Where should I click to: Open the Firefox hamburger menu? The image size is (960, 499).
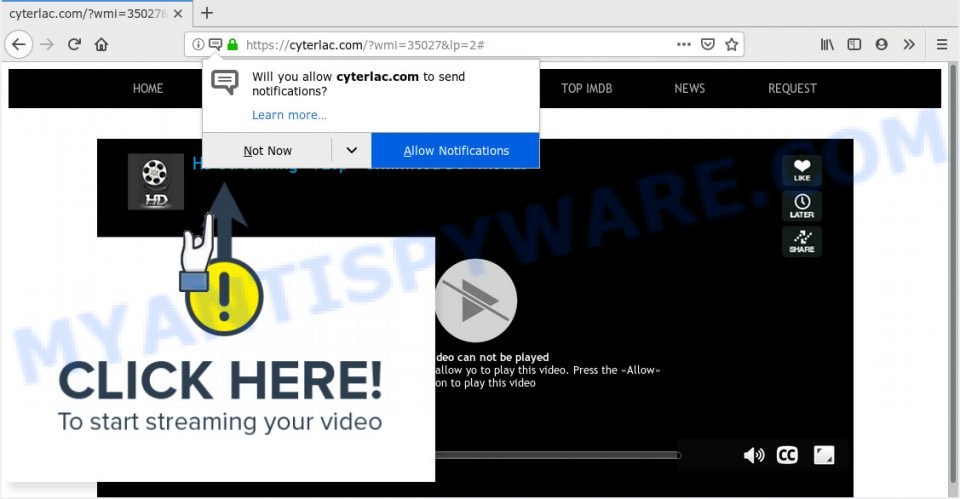click(942, 45)
